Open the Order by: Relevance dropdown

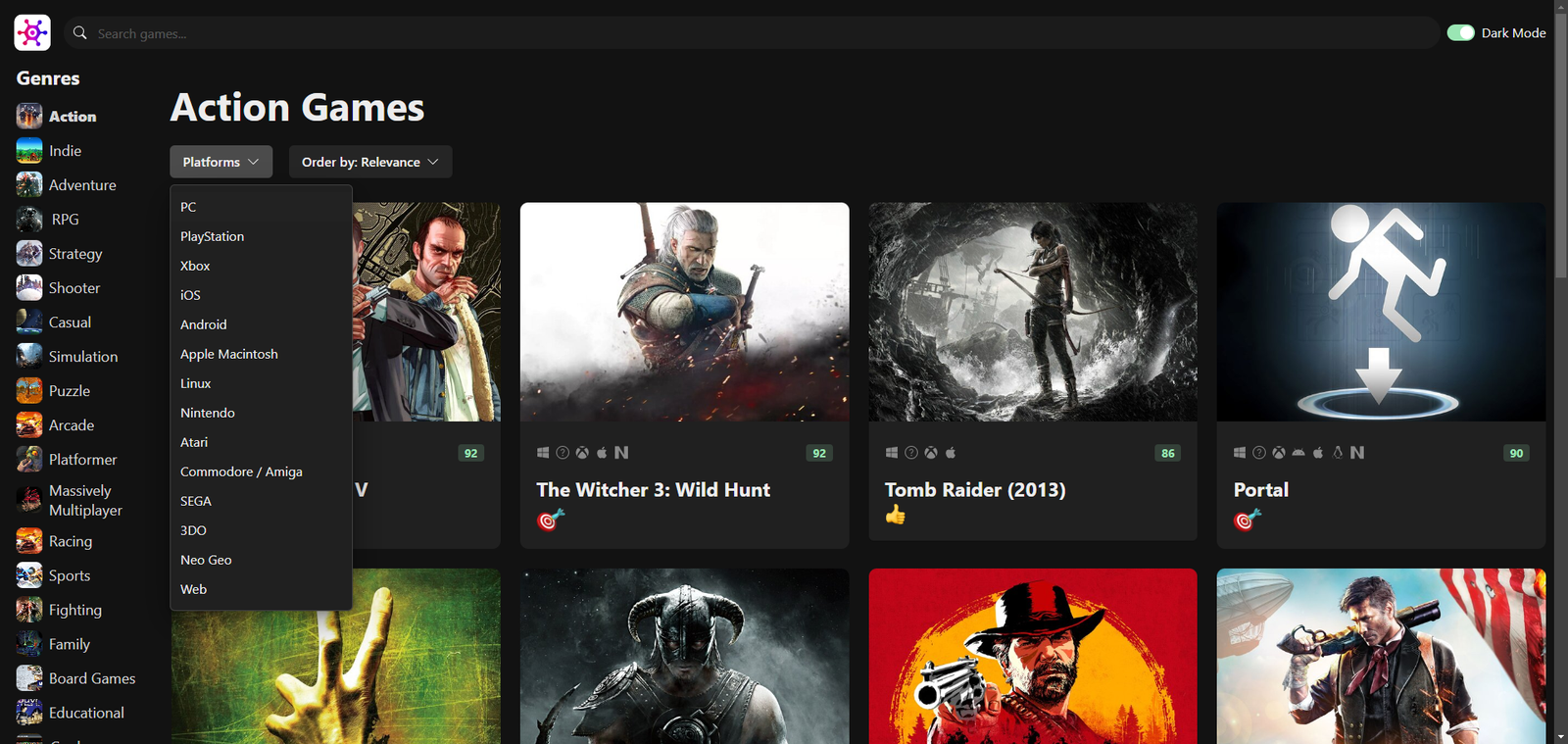pyautogui.click(x=369, y=162)
